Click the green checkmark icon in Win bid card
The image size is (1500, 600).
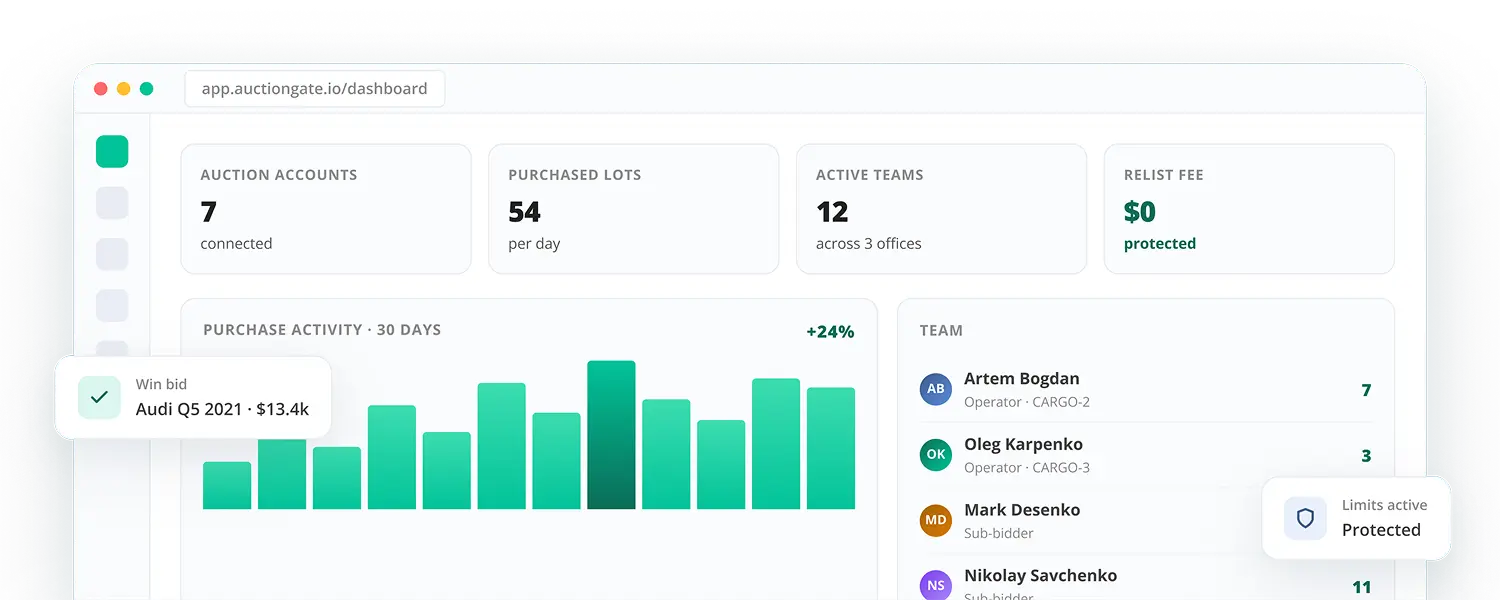(99, 397)
